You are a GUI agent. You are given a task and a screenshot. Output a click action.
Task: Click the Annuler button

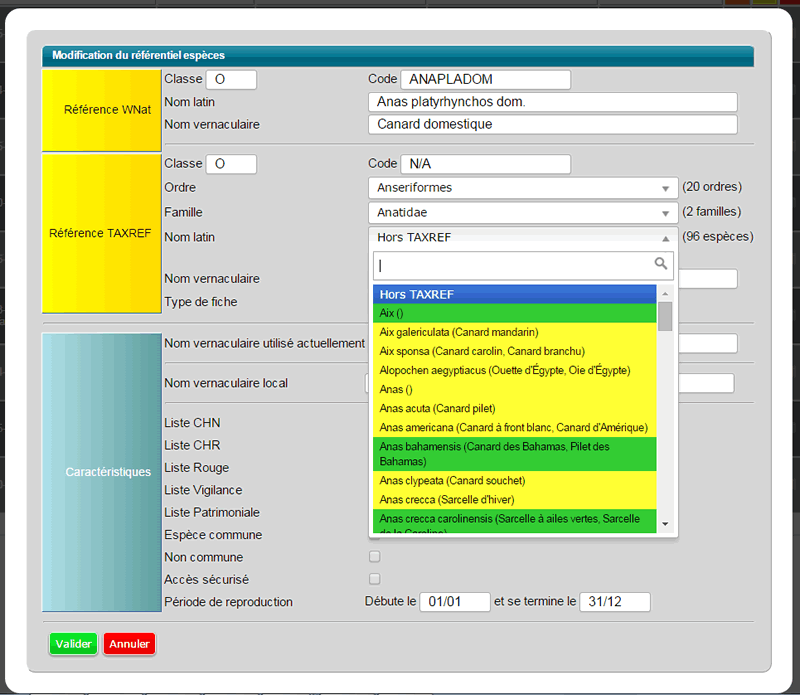(129, 644)
